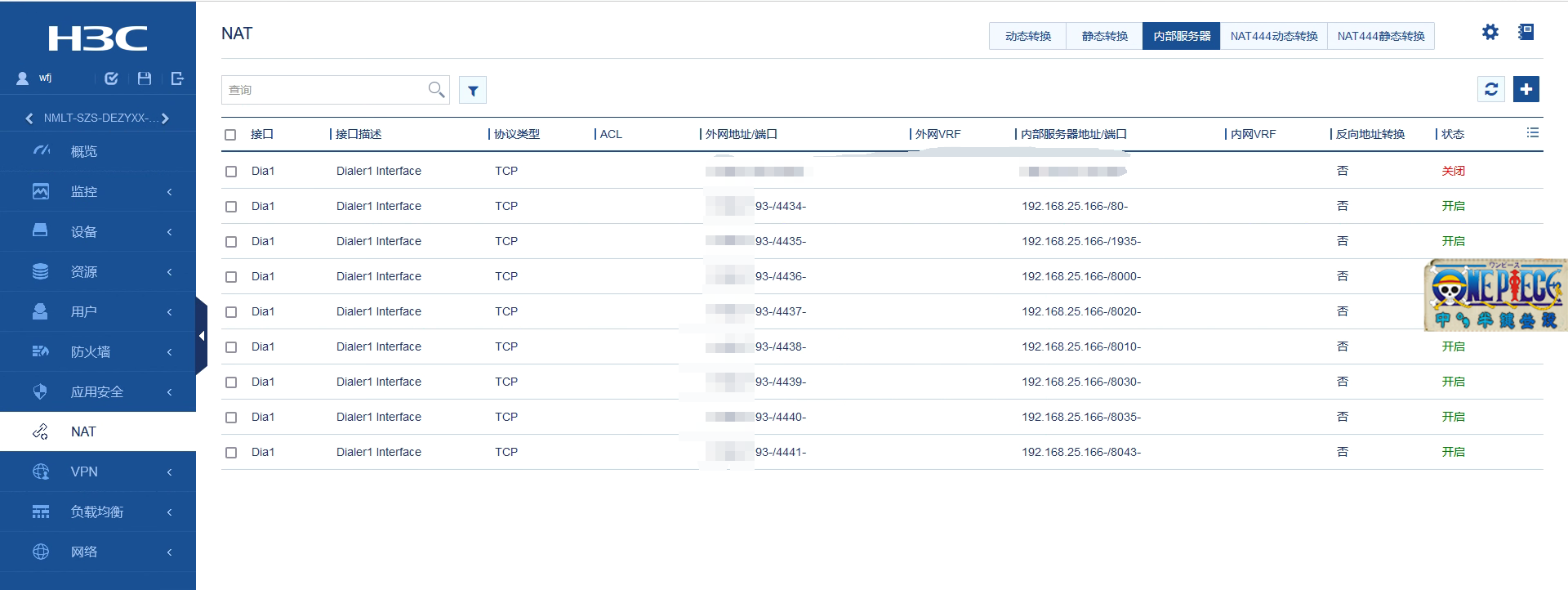
Task: Click the logout icon in sidebar header
Action: click(x=177, y=78)
